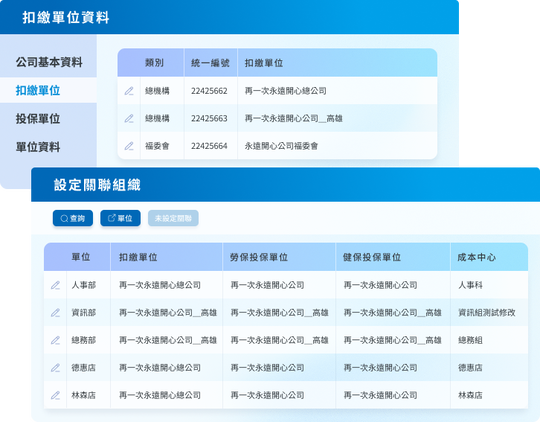Click 設定關聯組織 panel title
540x422 pixels.
[x=97, y=185]
